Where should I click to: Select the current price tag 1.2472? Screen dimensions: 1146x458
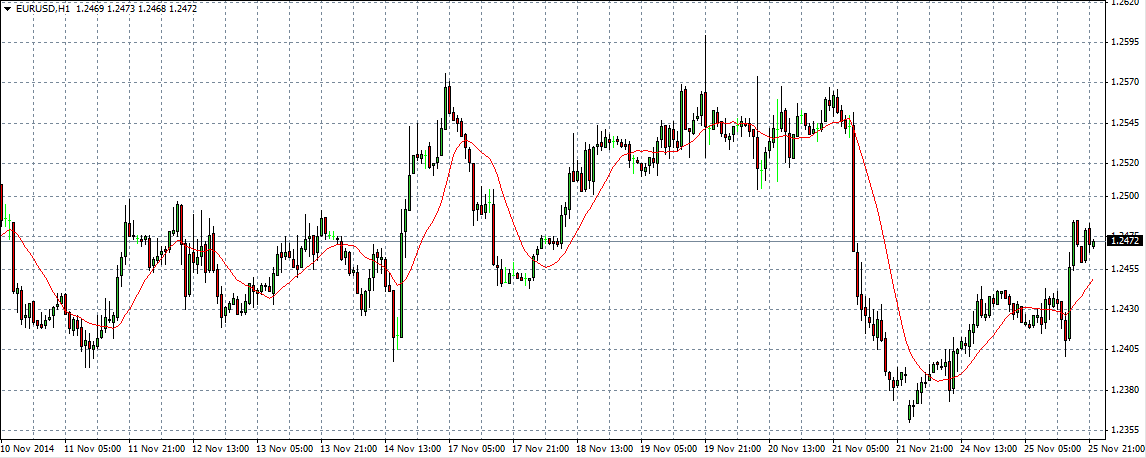(x=1125, y=241)
